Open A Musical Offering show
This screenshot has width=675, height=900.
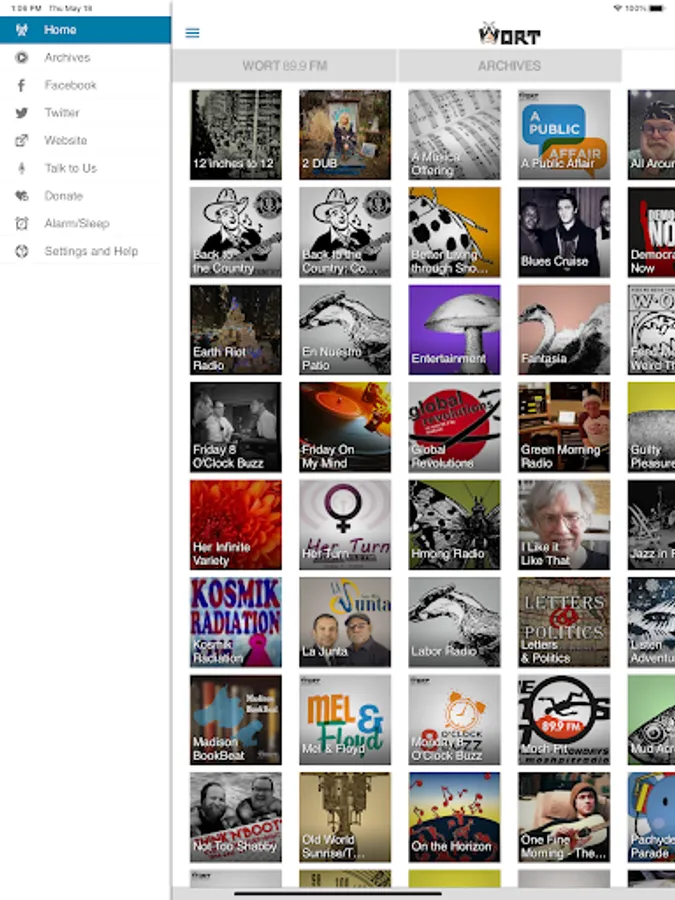click(455, 134)
